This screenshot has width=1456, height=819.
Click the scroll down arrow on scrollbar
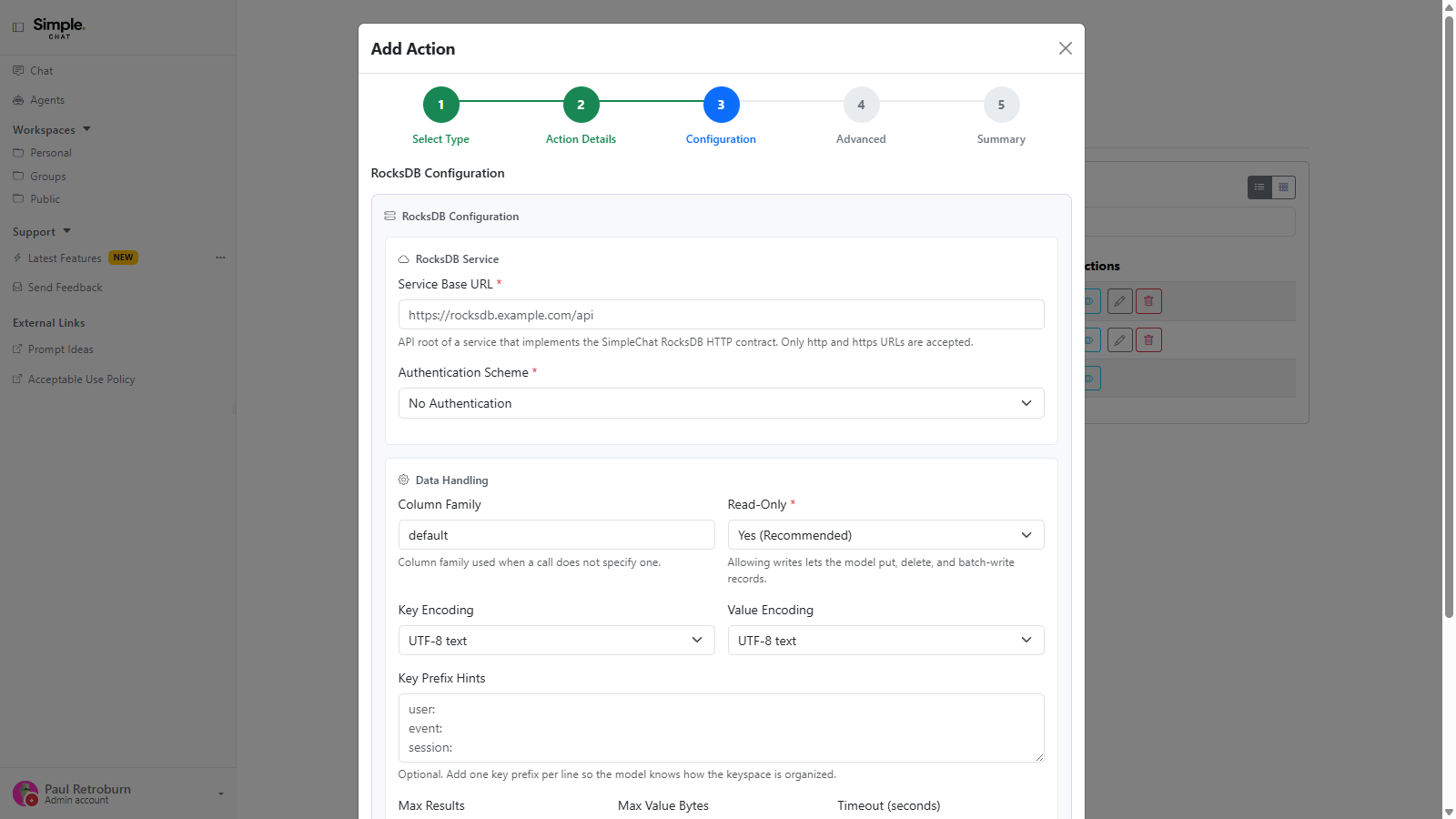[1449, 812]
